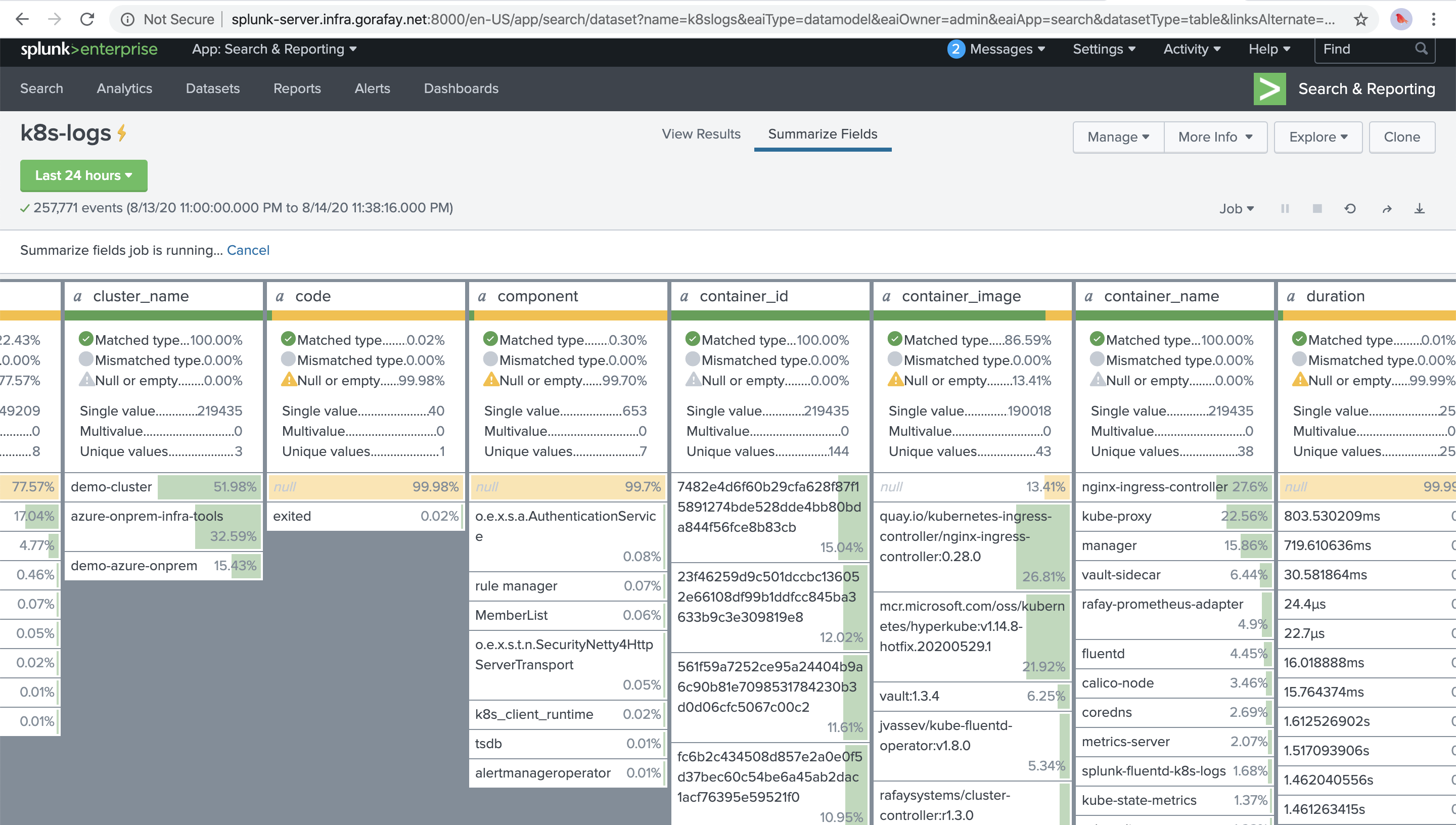The width and height of the screenshot is (1456, 825).
Task: Go to the Dashboards nav item
Action: (461, 88)
